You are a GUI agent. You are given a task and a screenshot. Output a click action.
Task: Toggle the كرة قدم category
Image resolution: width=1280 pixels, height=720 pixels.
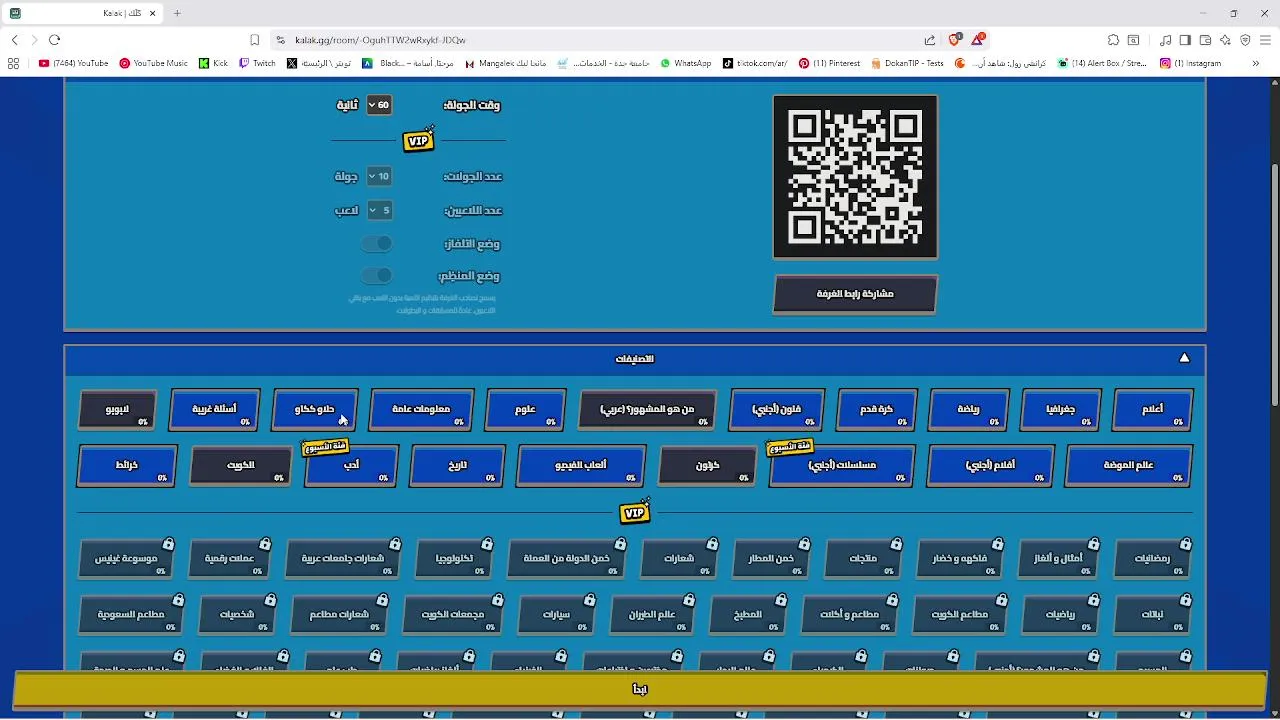876,410
